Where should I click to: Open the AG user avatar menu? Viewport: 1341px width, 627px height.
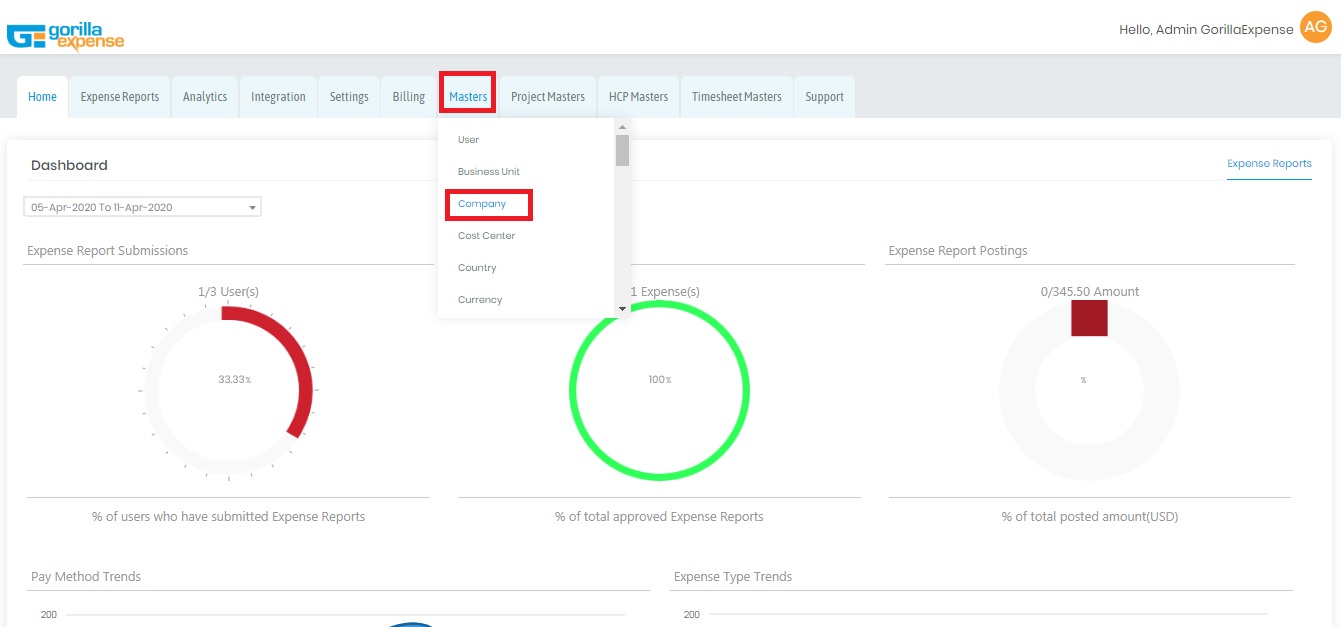point(1315,28)
